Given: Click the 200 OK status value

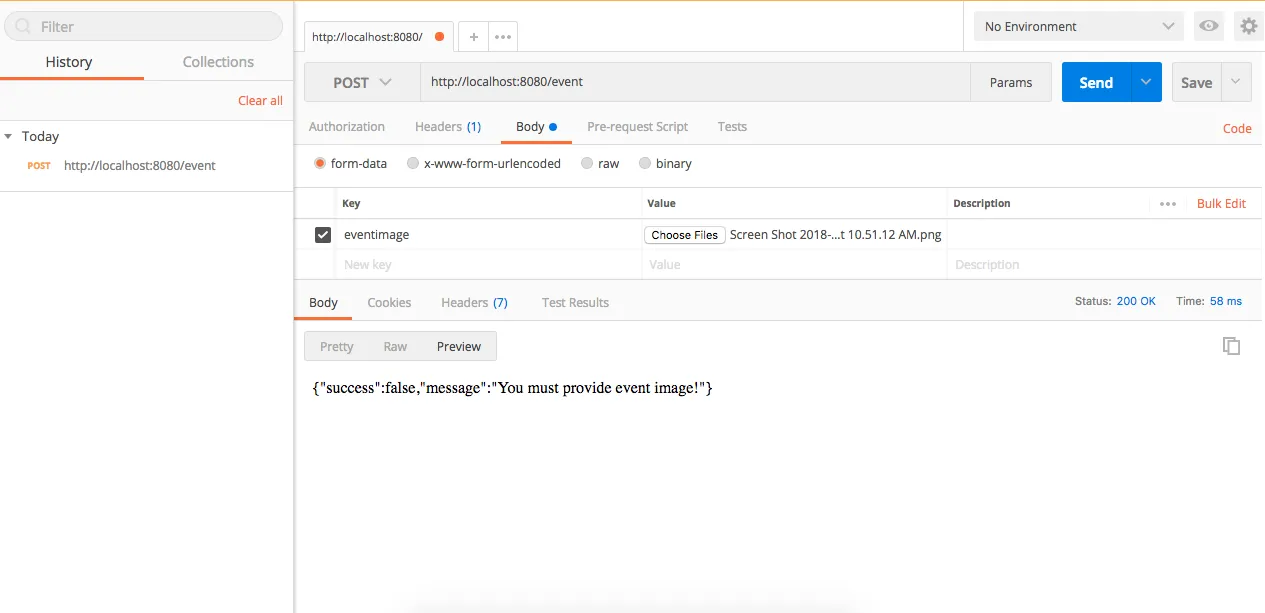Looking at the screenshot, I should (x=1136, y=301).
